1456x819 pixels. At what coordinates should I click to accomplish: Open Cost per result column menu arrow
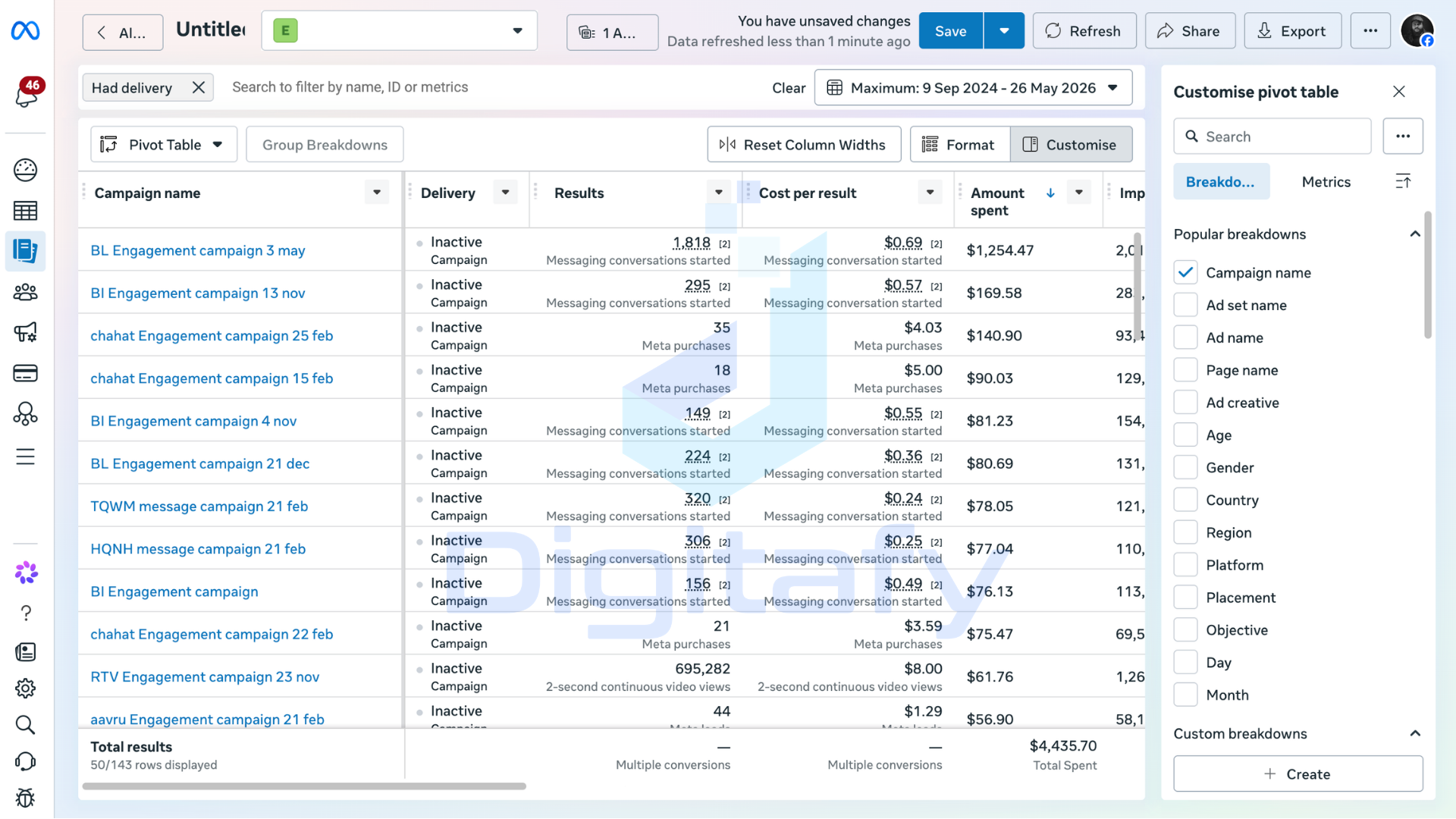point(930,193)
